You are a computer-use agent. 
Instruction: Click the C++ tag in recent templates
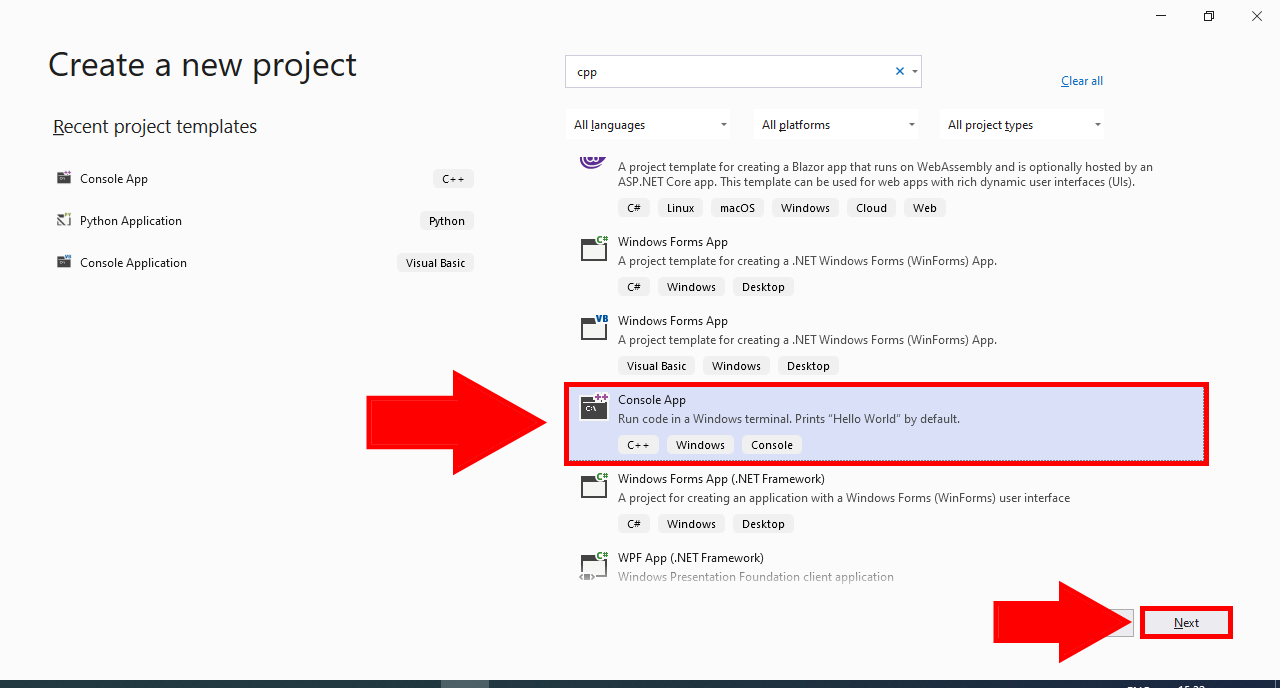click(x=454, y=179)
